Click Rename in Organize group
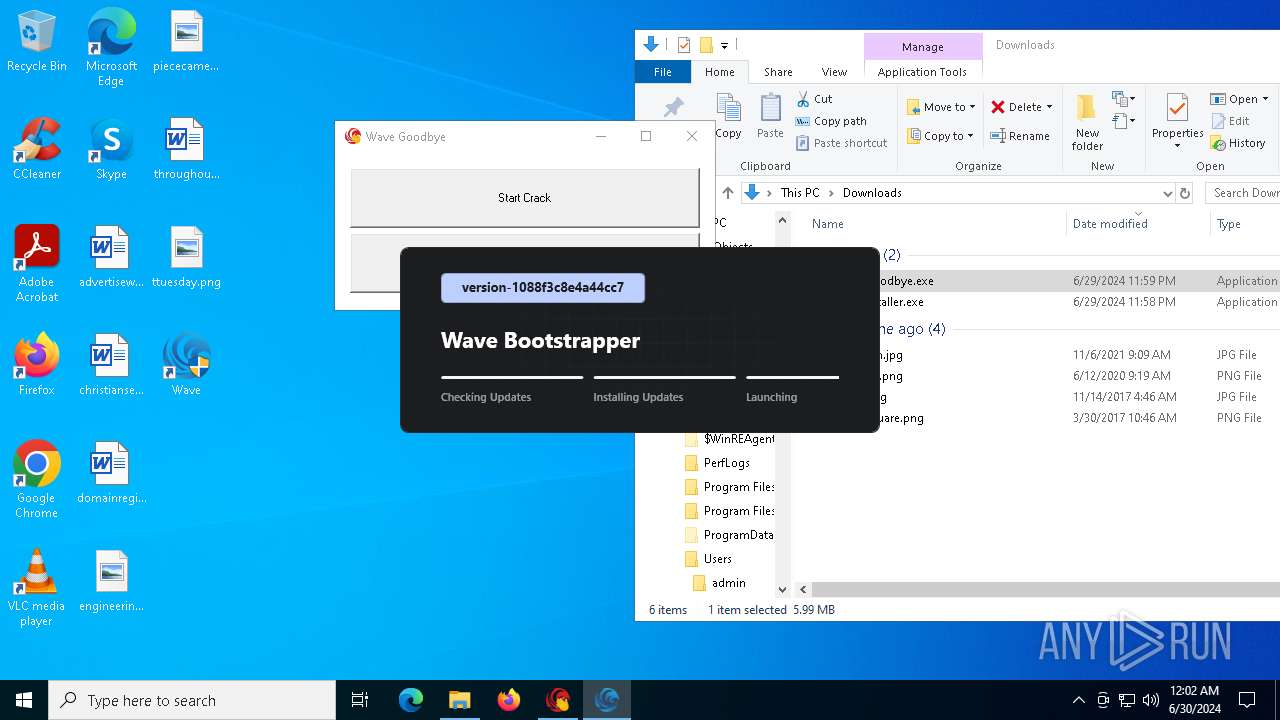The image size is (1280, 720). (1020, 136)
